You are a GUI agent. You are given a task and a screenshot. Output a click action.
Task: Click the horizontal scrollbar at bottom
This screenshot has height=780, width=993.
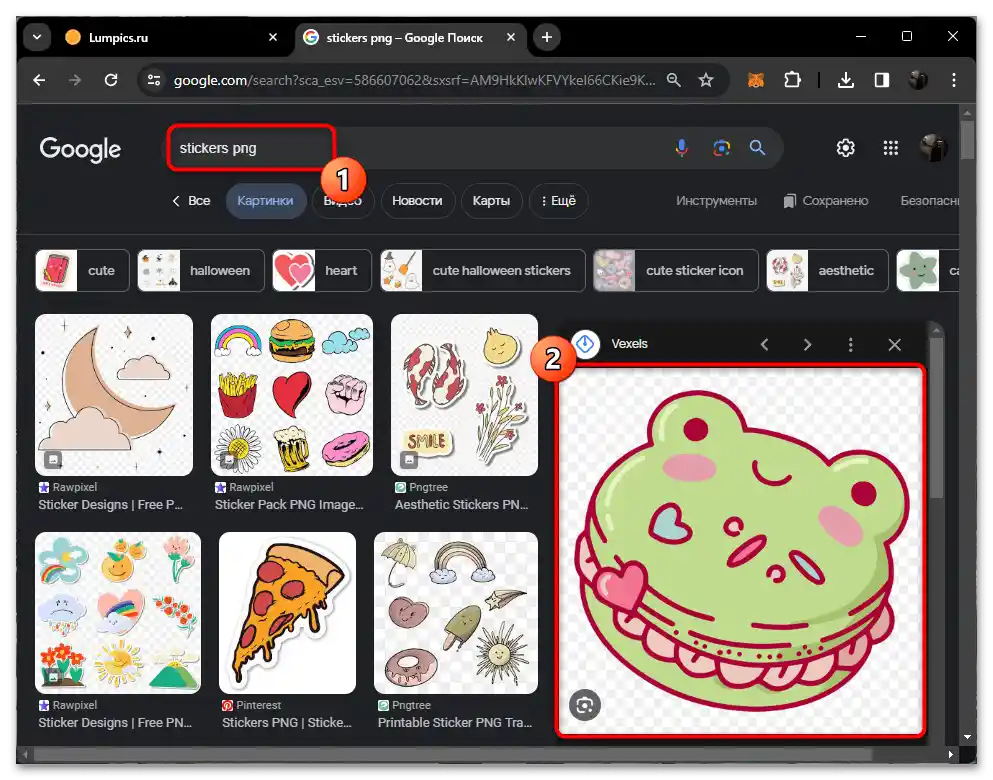[x=452, y=754]
